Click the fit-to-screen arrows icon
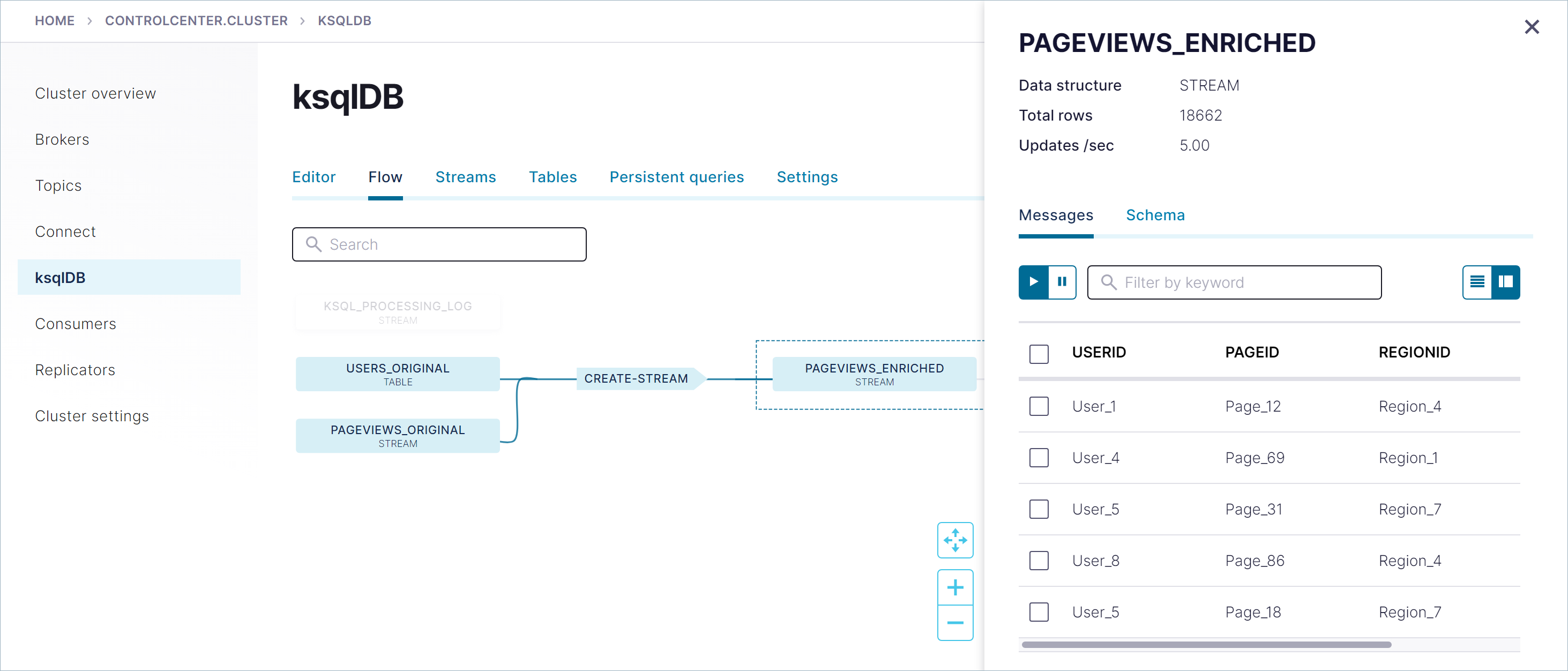The width and height of the screenshot is (1568, 671). (955, 540)
